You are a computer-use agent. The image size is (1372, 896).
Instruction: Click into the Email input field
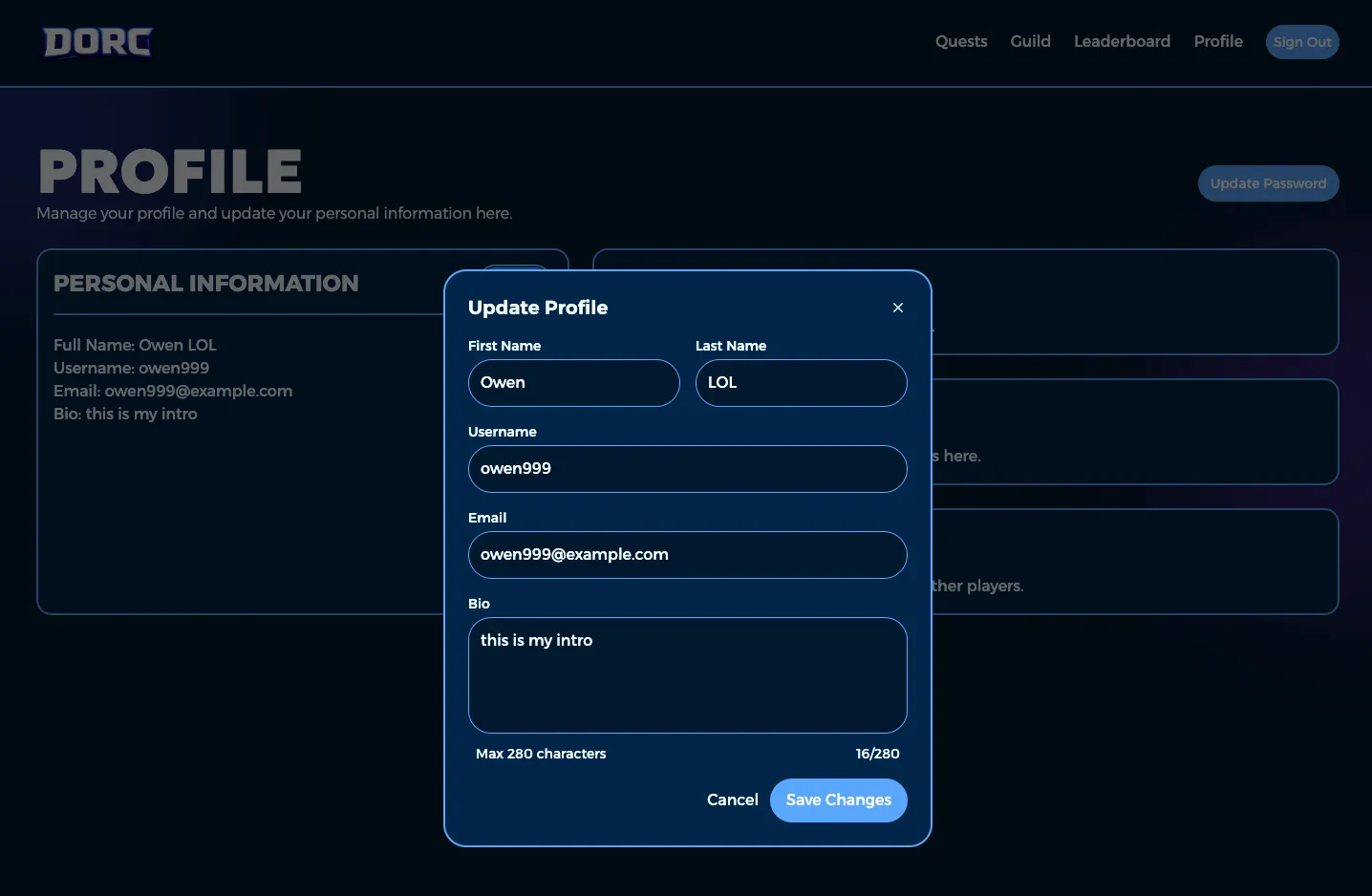(687, 555)
